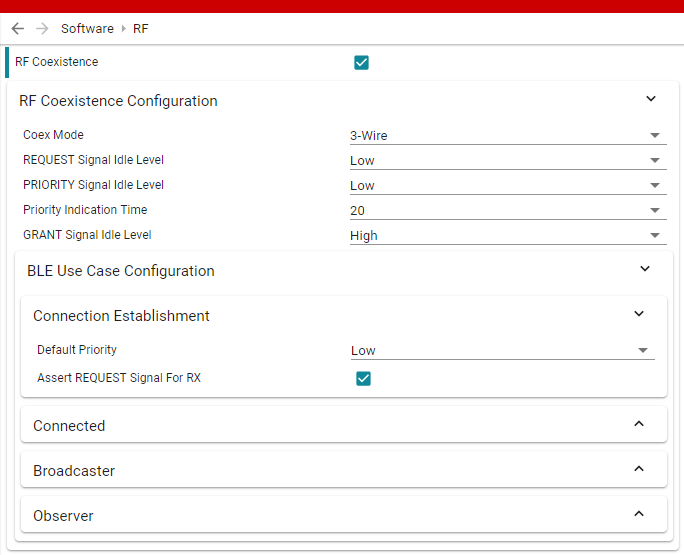
Task: Click the Connection Establishment heading
Action: pos(121,316)
